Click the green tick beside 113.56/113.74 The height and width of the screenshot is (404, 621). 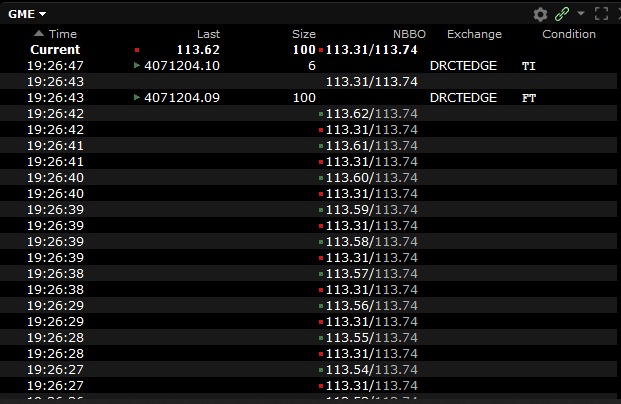pos(321,306)
